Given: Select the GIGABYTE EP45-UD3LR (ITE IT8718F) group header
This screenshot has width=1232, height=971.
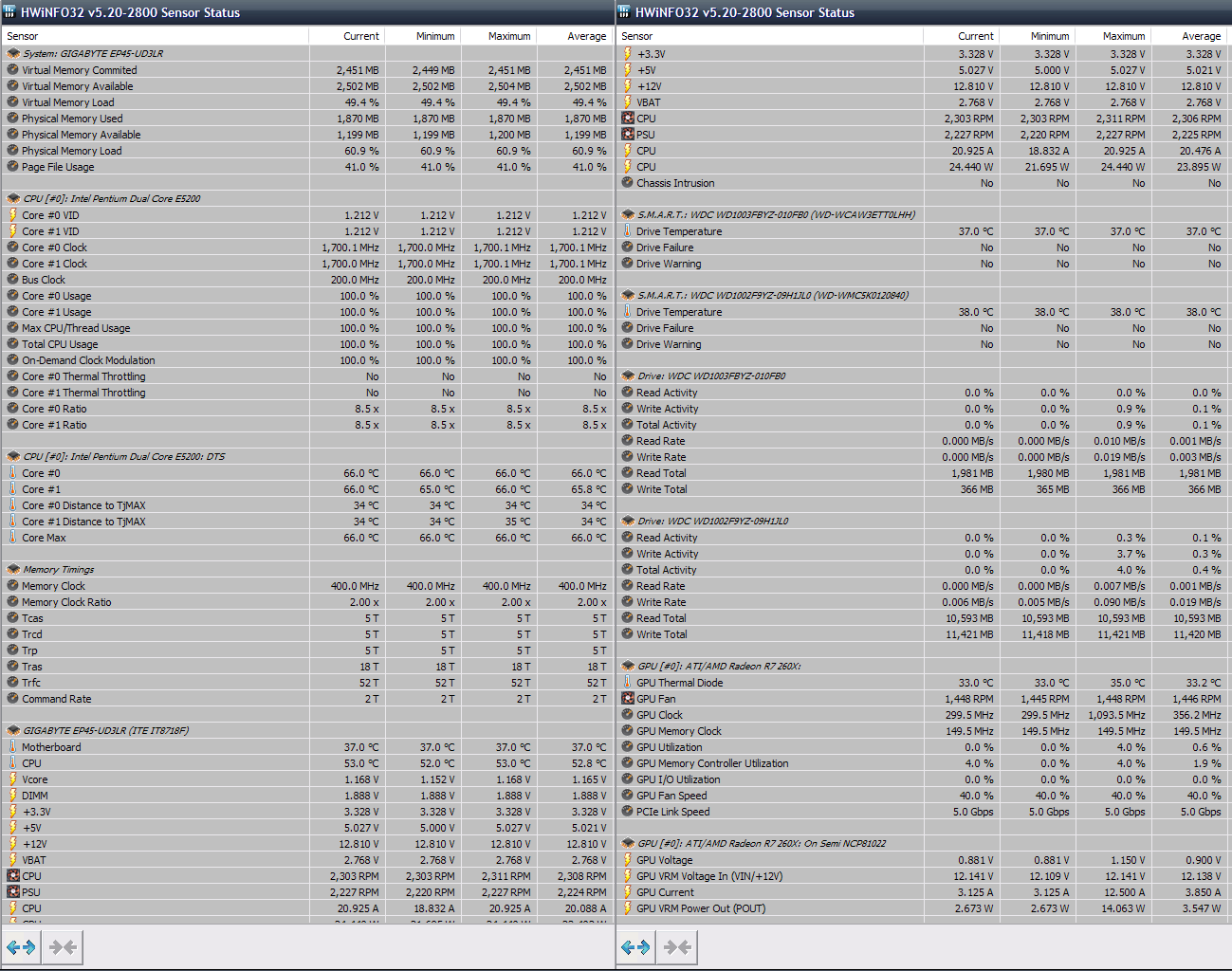Looking at the screenshot, I should pos(105,731).
